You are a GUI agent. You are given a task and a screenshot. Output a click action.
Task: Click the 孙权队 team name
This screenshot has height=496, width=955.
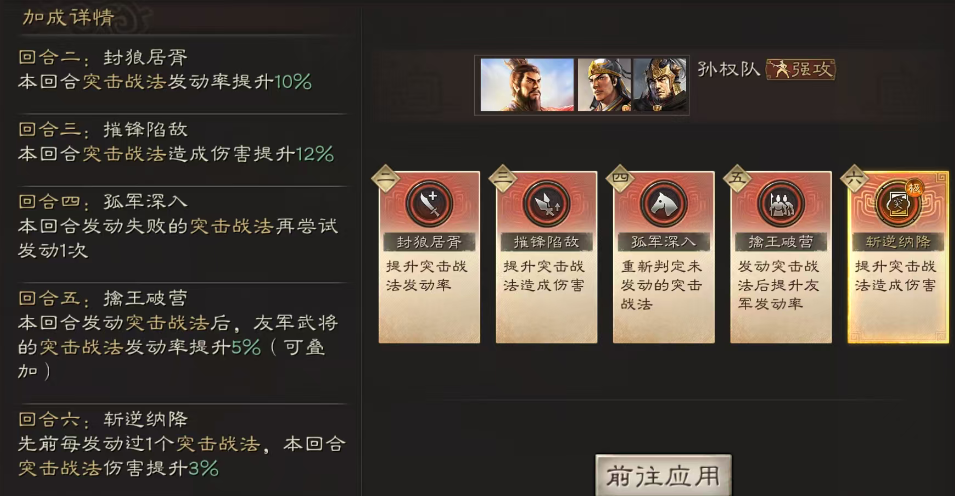tap(729, 69)
